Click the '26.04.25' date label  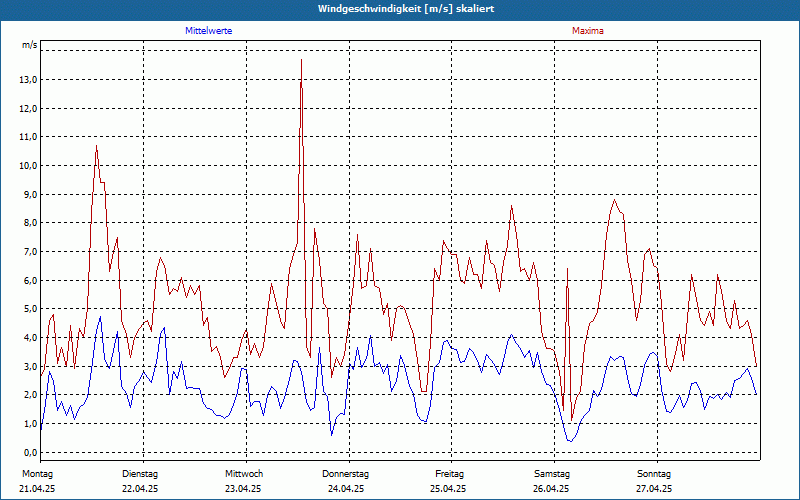pyautogui.click(x=551, y=489)
